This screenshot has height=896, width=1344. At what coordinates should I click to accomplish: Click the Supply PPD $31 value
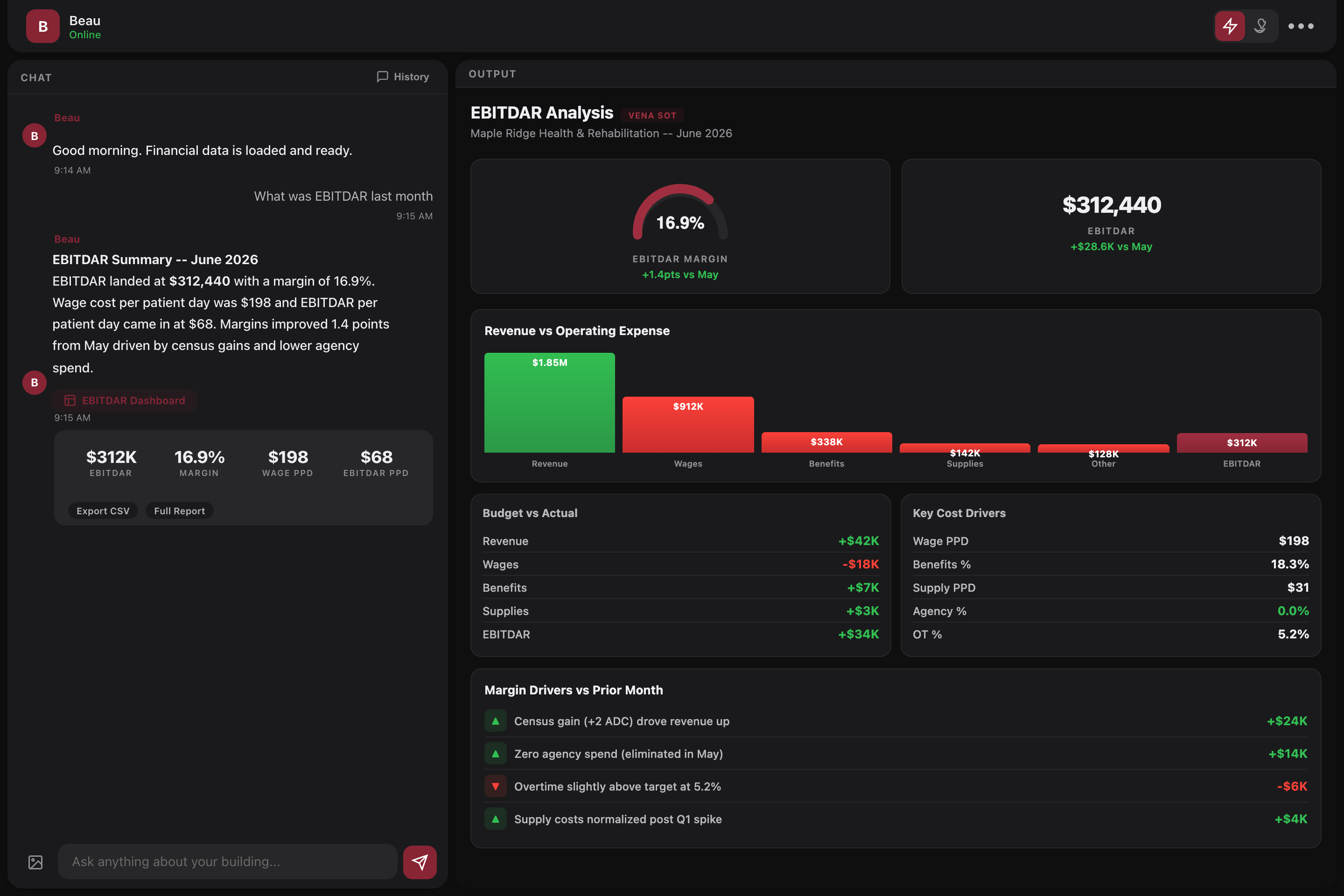coord(1298,588)
